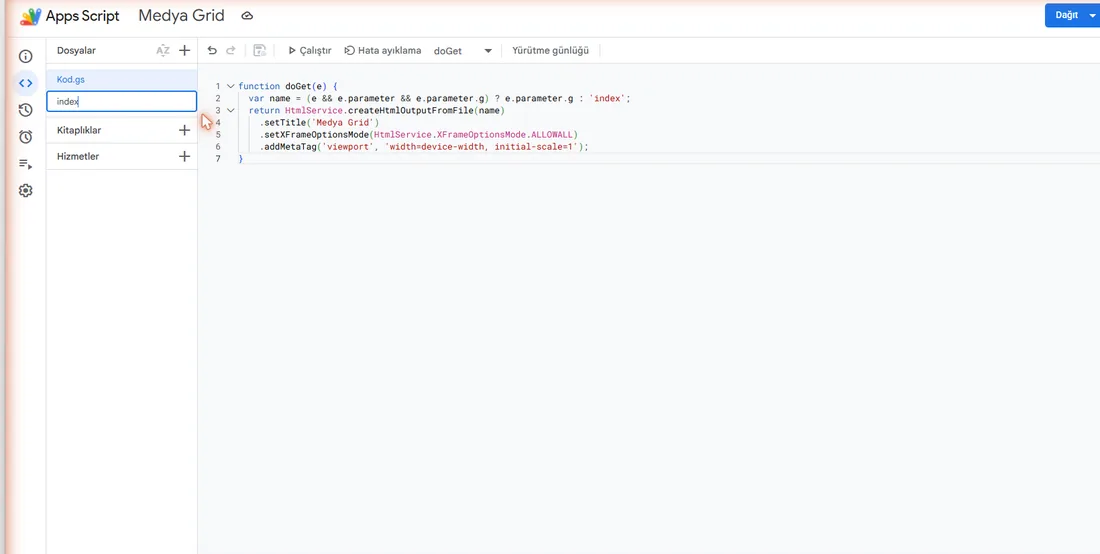Image resolution: width=1100 pixels, height=554 pixels.
Task: Open the Dağıt dropdown arrow
Action: coord(1092,15)
